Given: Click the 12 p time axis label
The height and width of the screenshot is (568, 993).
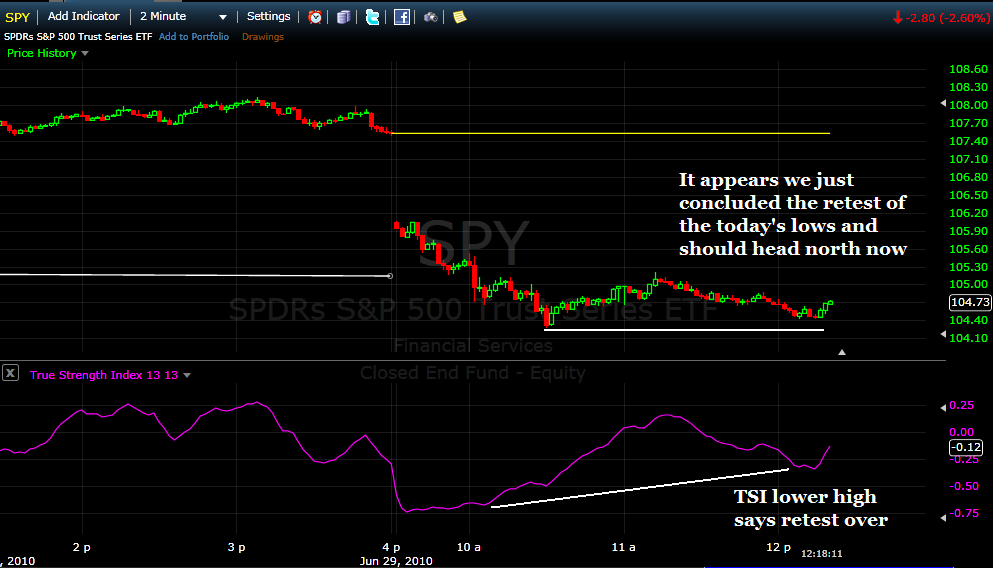Looking at the screenshot, I should 778,547.
